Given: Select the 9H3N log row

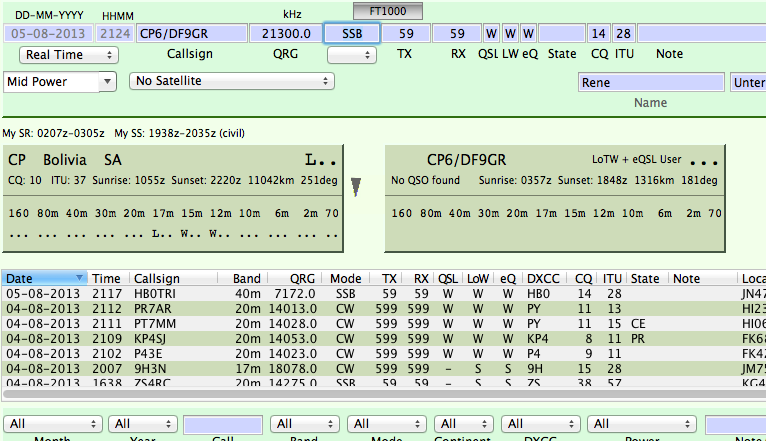Looking at the screenshot, I should tap(383, 368).
